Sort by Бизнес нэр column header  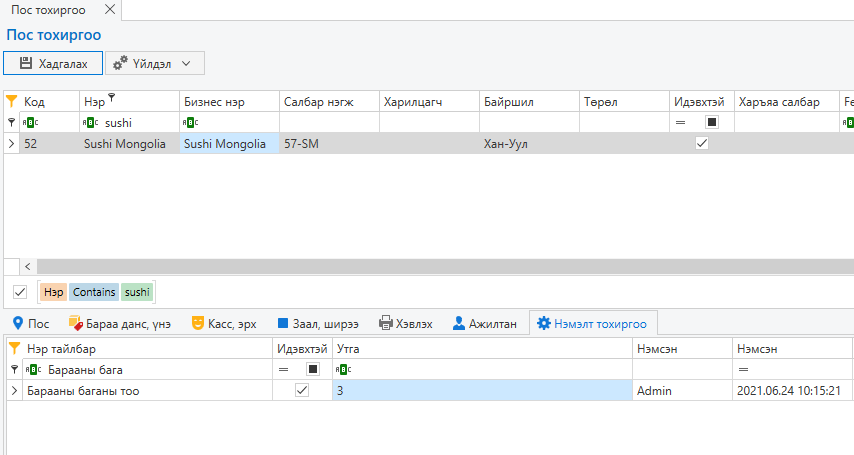(229, 101)
